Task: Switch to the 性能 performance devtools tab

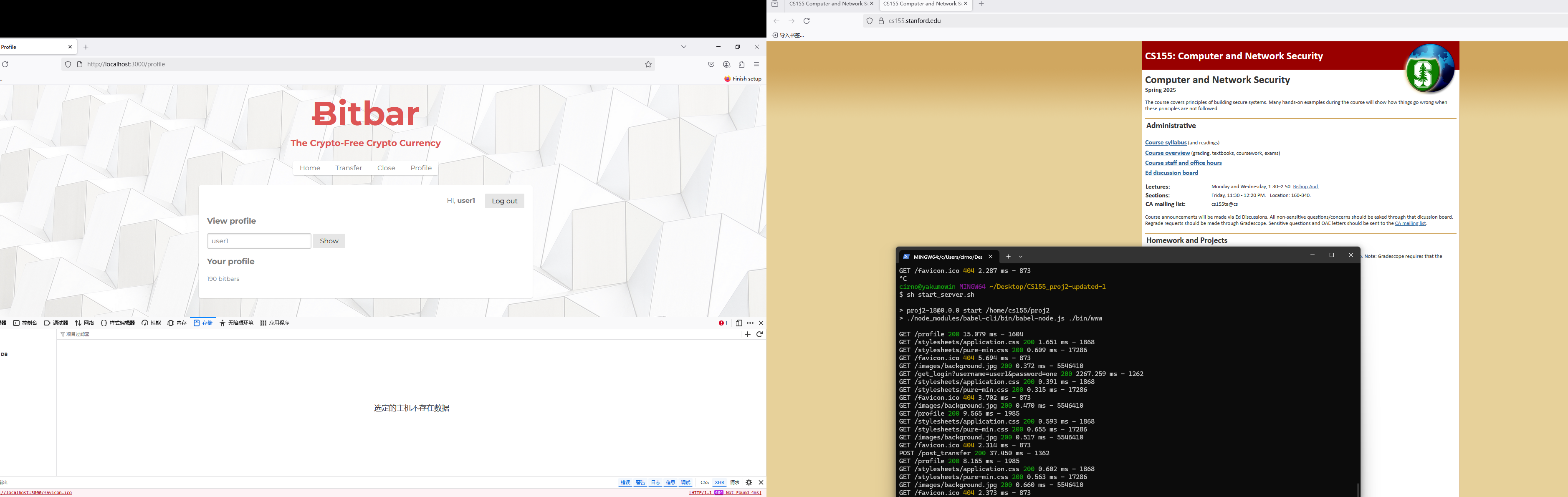Action: 151,323
